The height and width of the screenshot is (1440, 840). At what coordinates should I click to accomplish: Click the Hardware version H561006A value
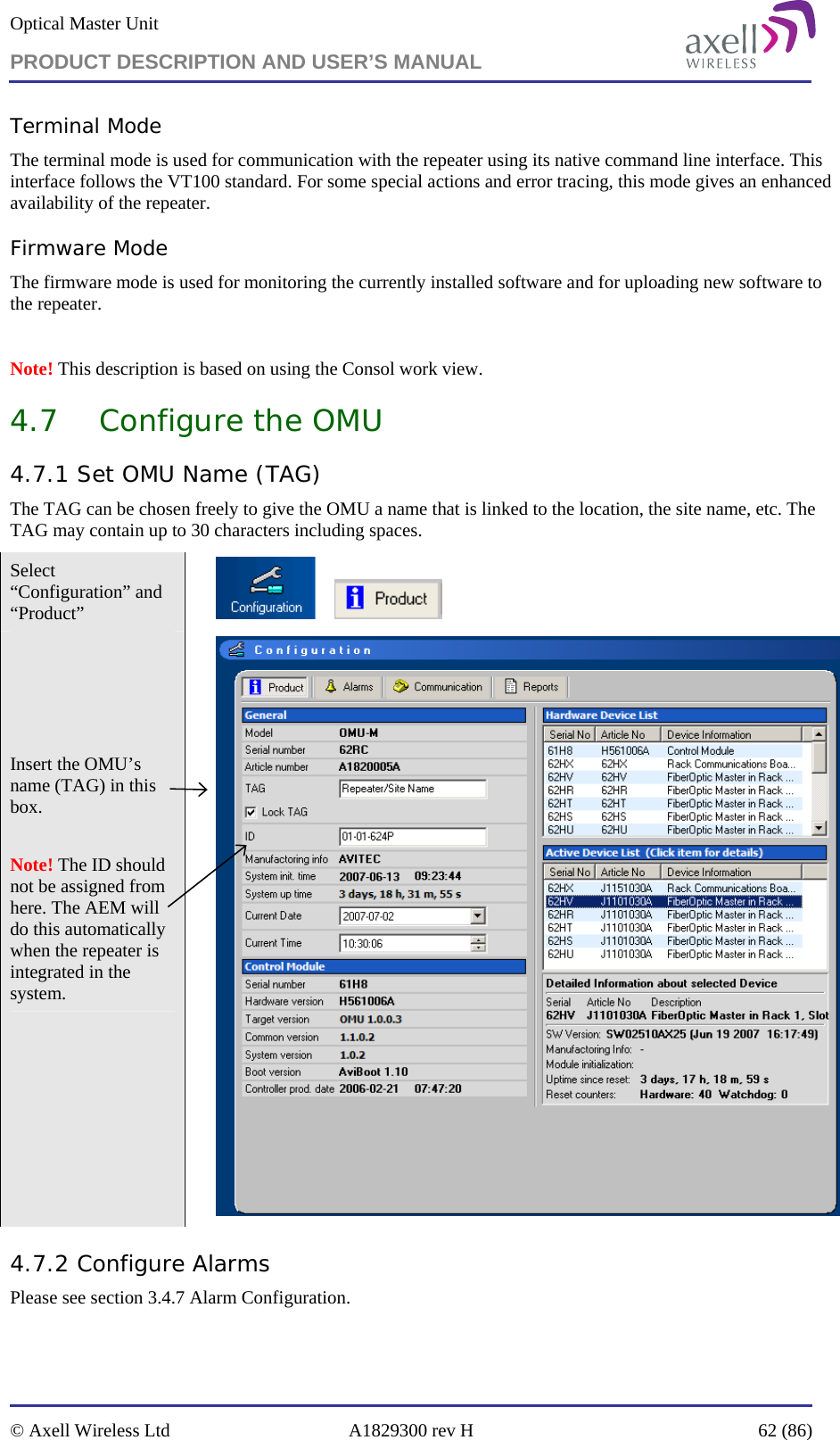coord(366,1002)
